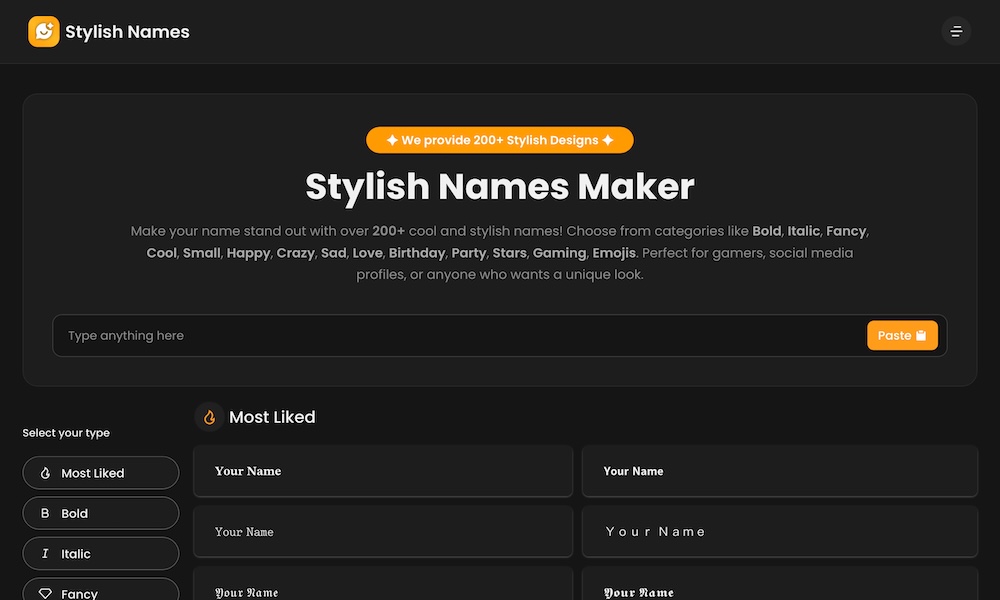This screenshot has width=1000, height=600.
Task: Choose the typewriter-style 'Your Name' card
Action: (383, 532)
